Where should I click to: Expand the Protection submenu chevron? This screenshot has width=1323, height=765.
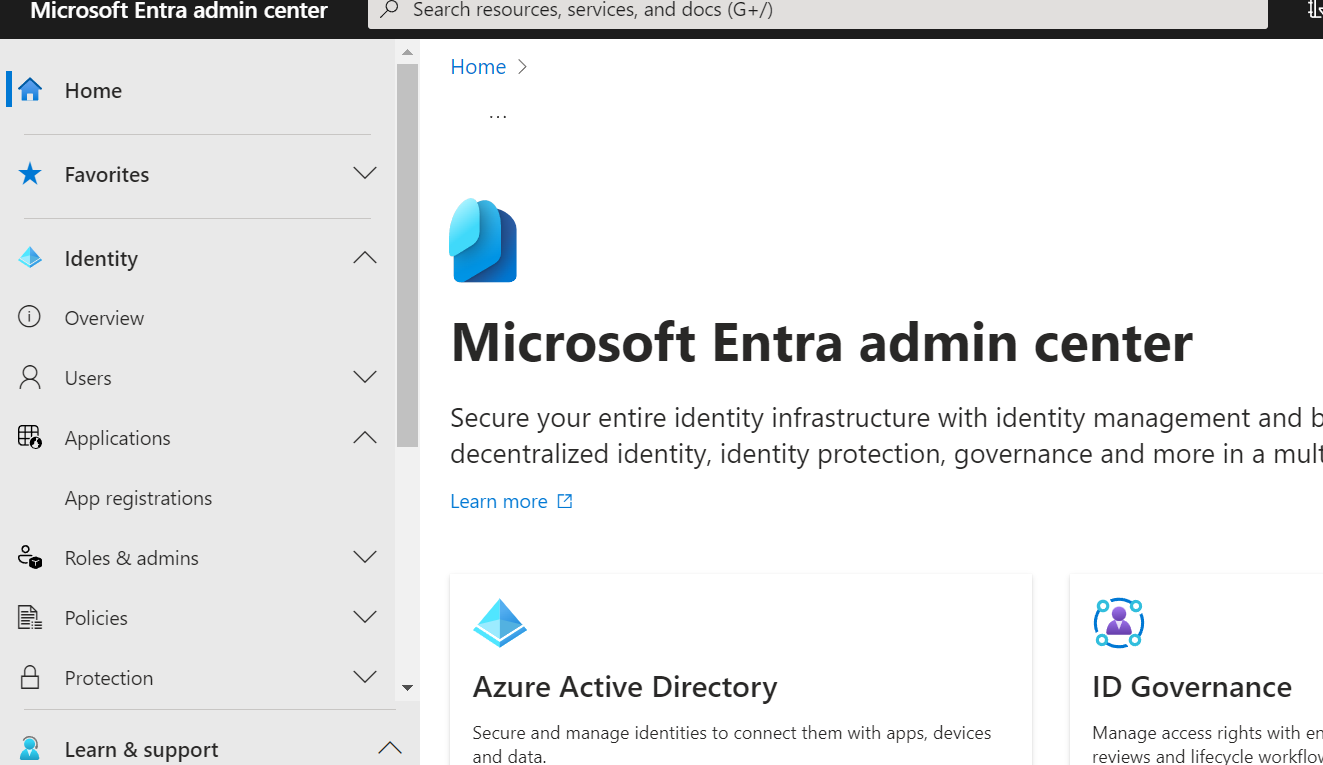(365, 677)
